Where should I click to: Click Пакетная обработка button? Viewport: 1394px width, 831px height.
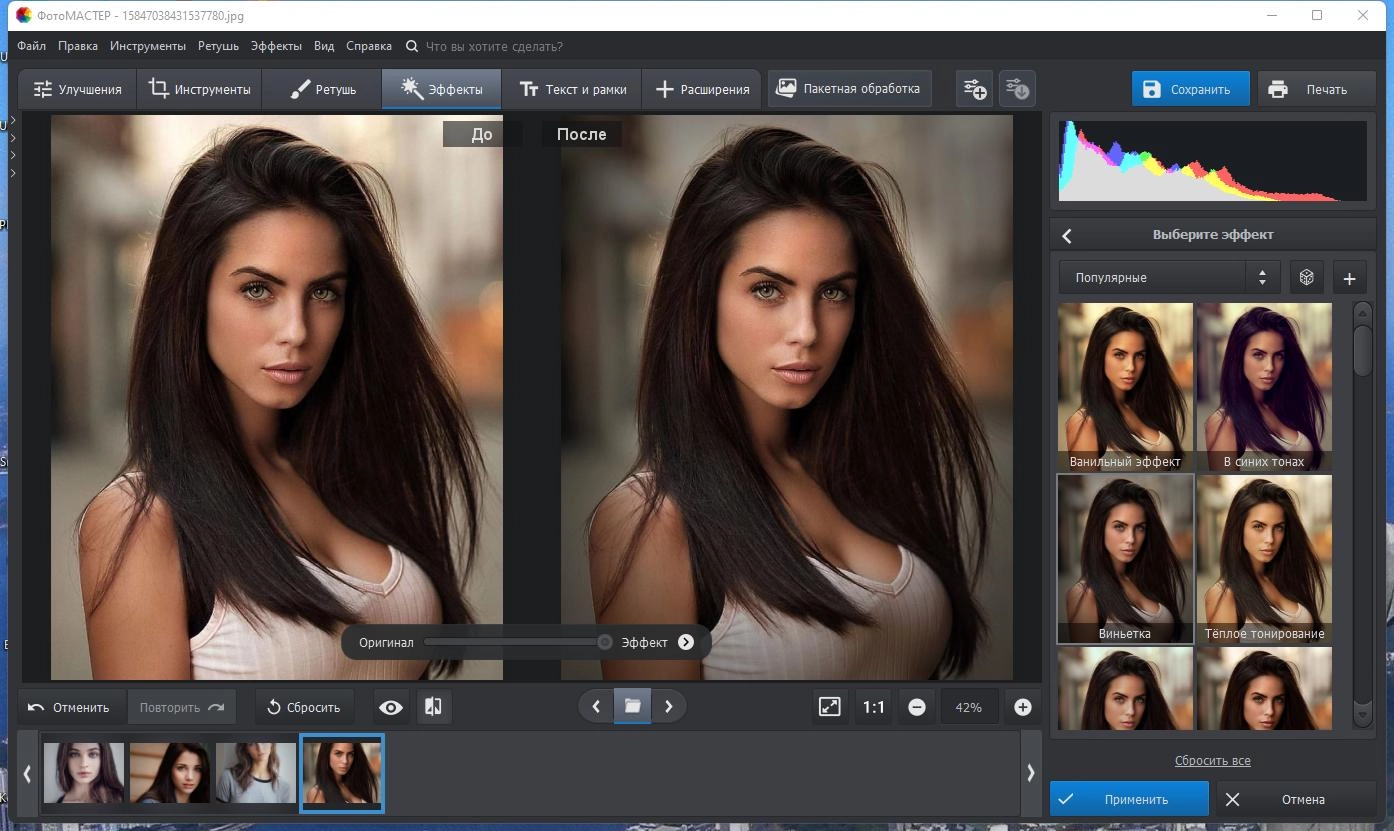[x=849, y=88]
